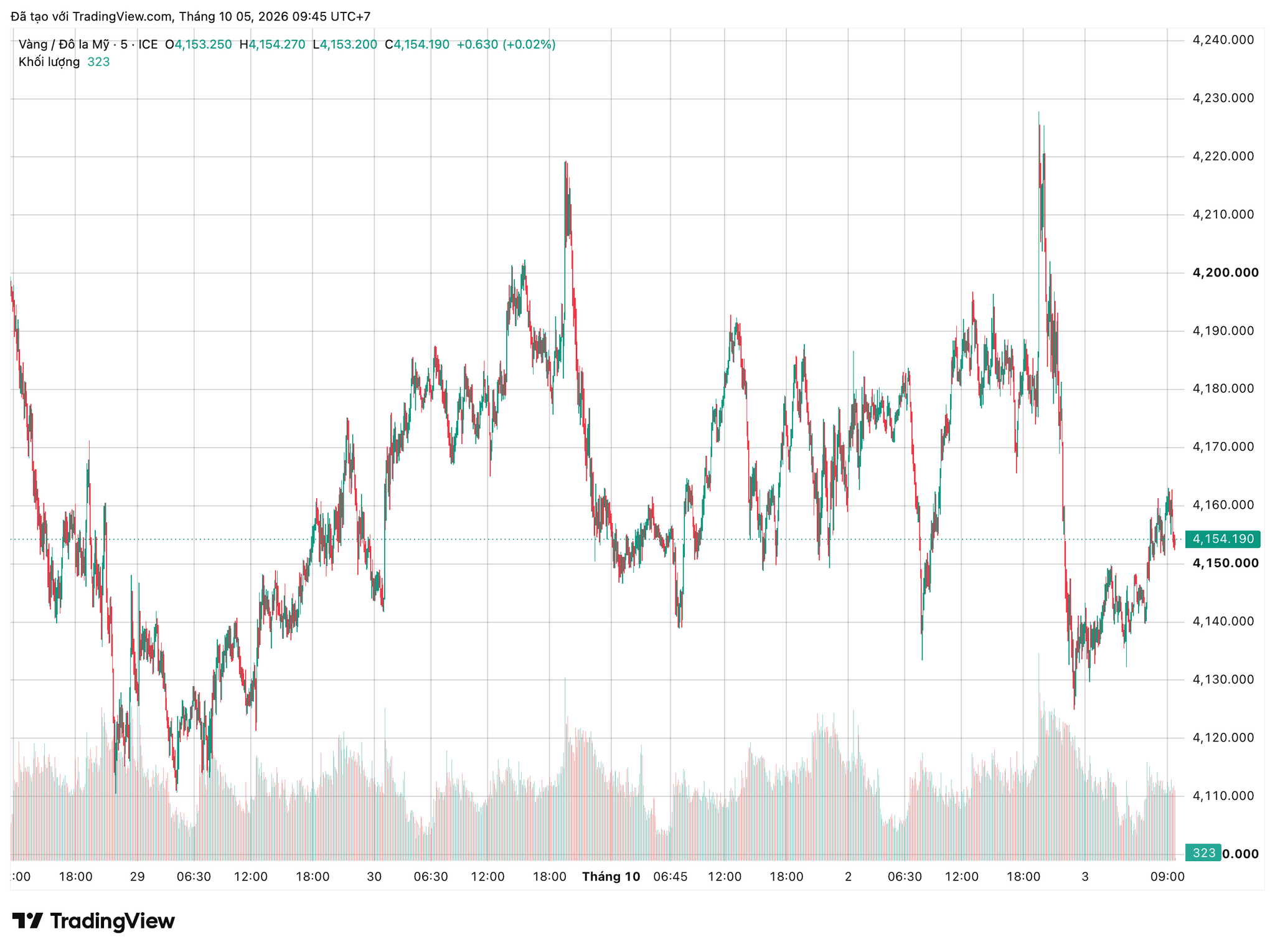Click the low value L4,153.200
1275x952 pixels.
pyautogui.click(x=345, y=44)
